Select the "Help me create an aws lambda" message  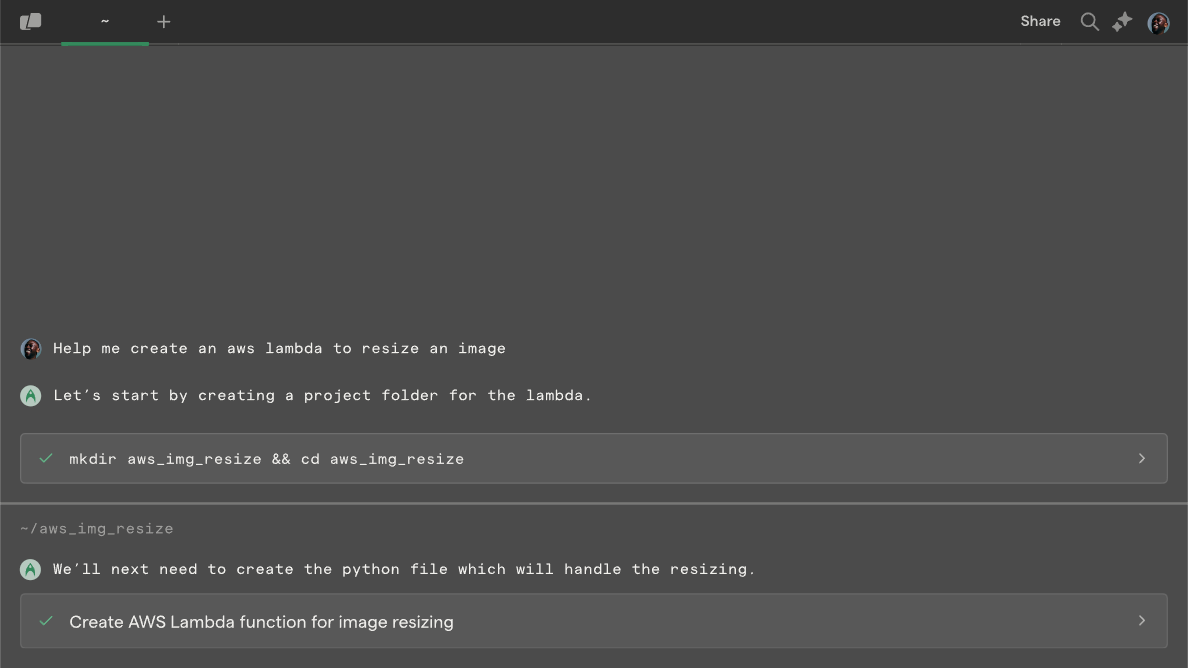coord(279,348)
